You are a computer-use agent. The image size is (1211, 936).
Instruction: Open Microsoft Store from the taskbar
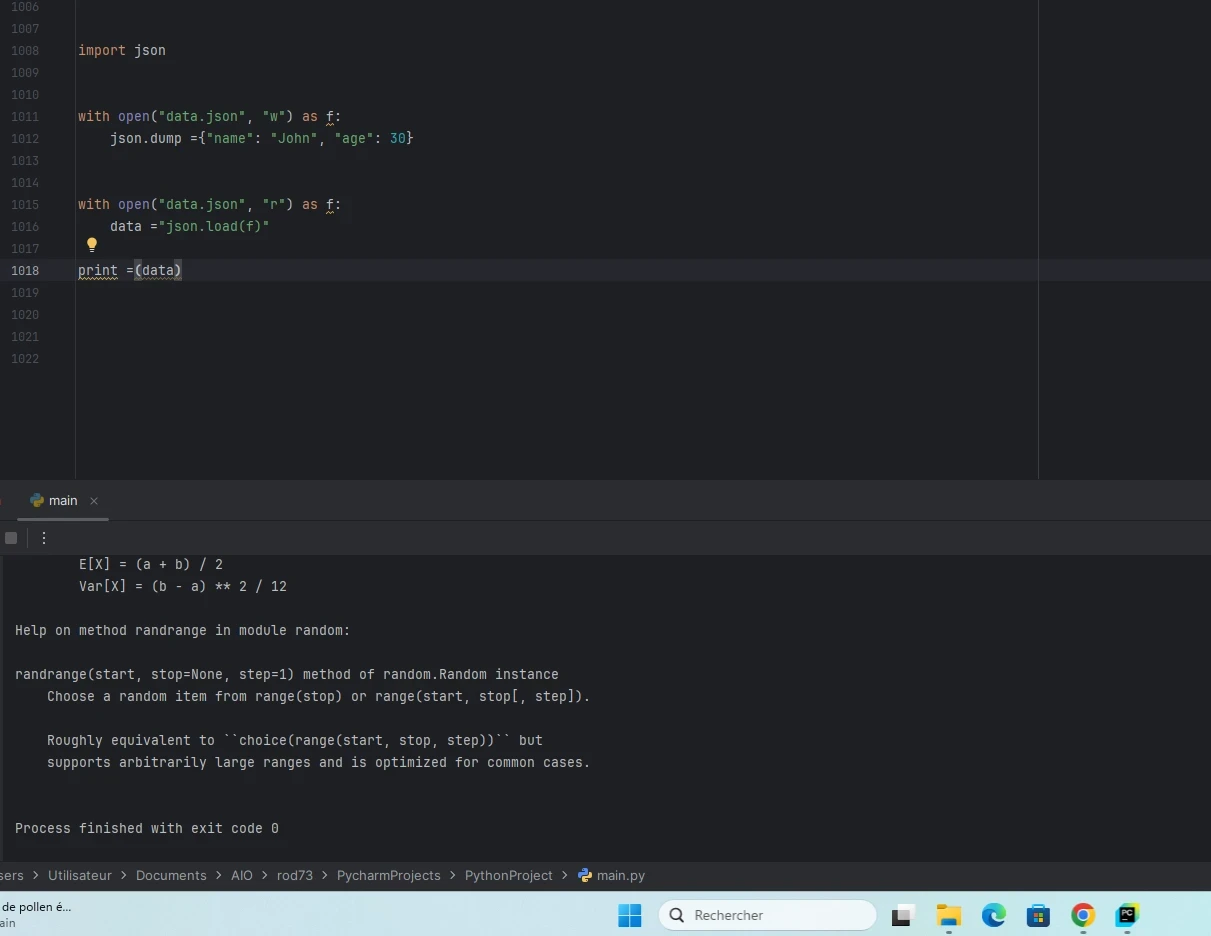pyautogui.click(x=1038, y=915)
